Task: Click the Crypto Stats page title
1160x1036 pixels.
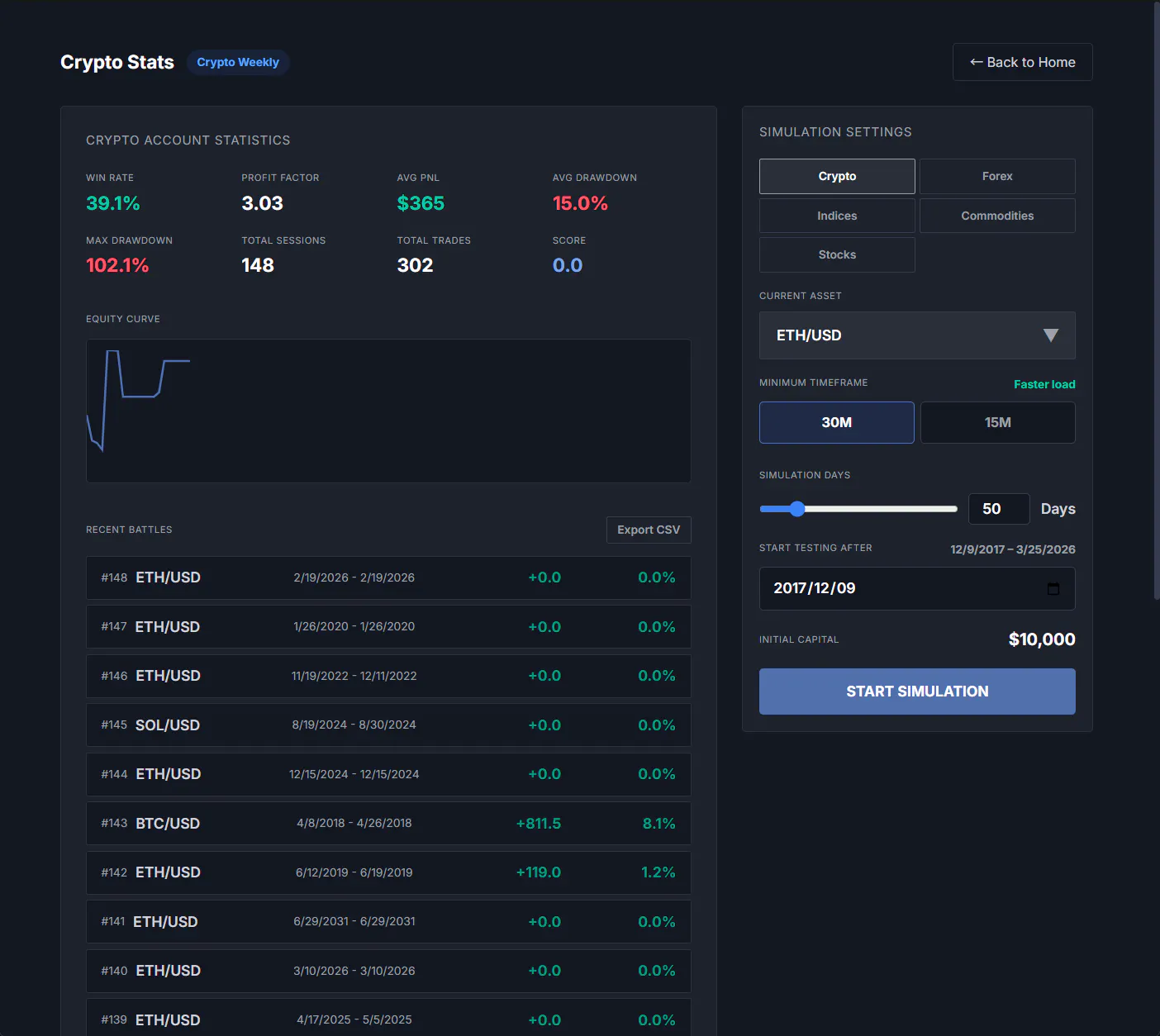Action: [117, 62]
